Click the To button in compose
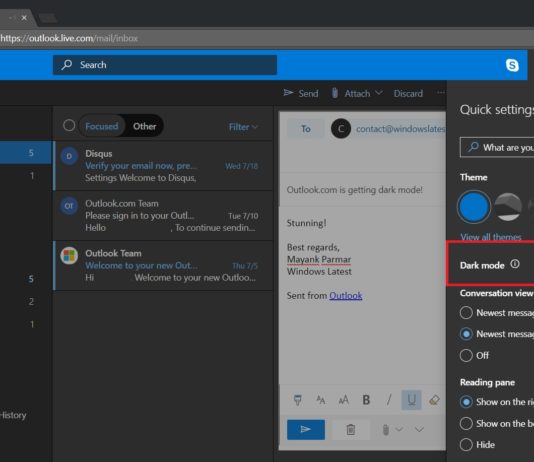 point(305,129)
